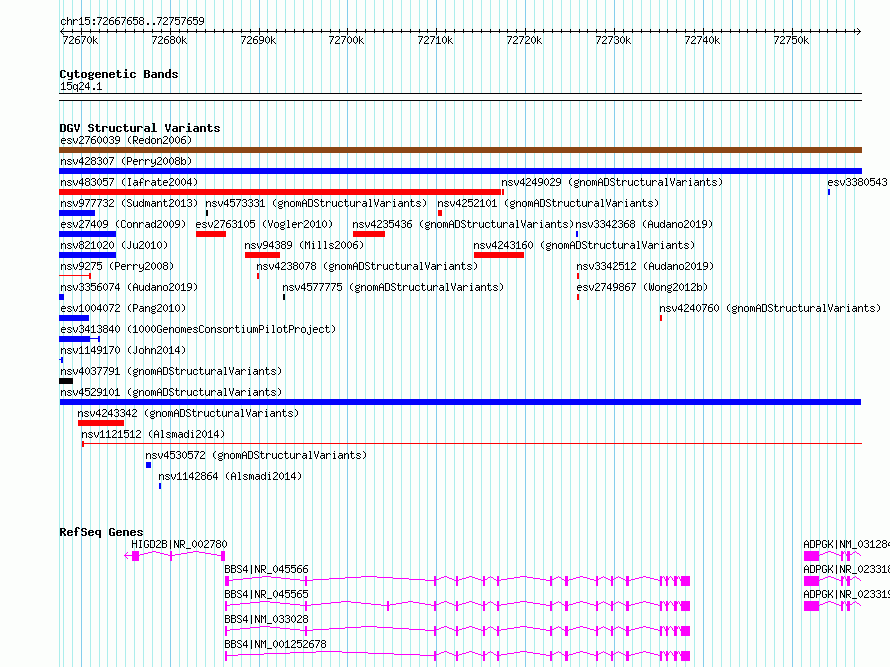Click nsv1142864 Alsmadi2014 label

point(230,476)
